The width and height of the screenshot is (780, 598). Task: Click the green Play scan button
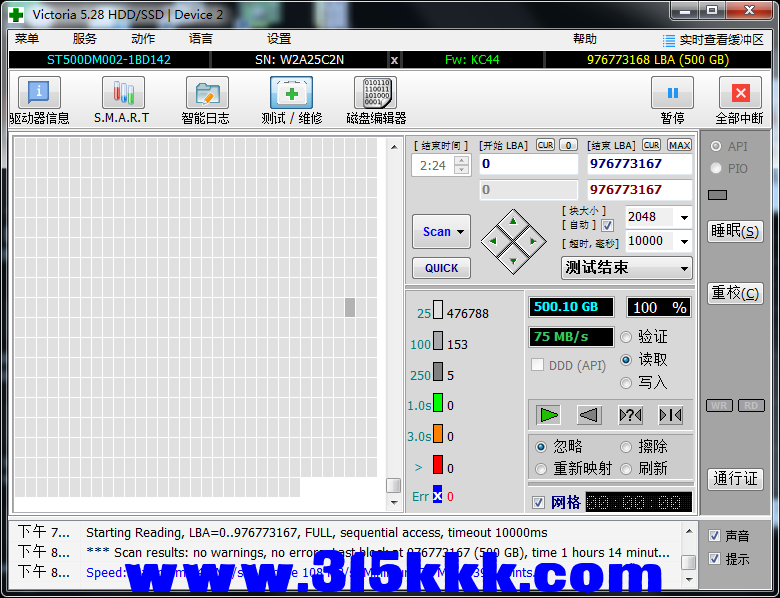(x=549, y=414)
